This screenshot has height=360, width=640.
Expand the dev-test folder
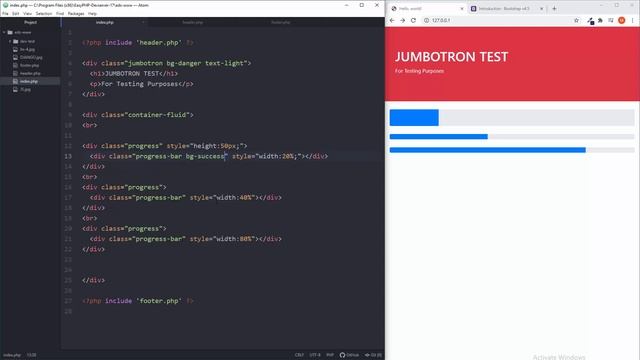tap(10, 41)
